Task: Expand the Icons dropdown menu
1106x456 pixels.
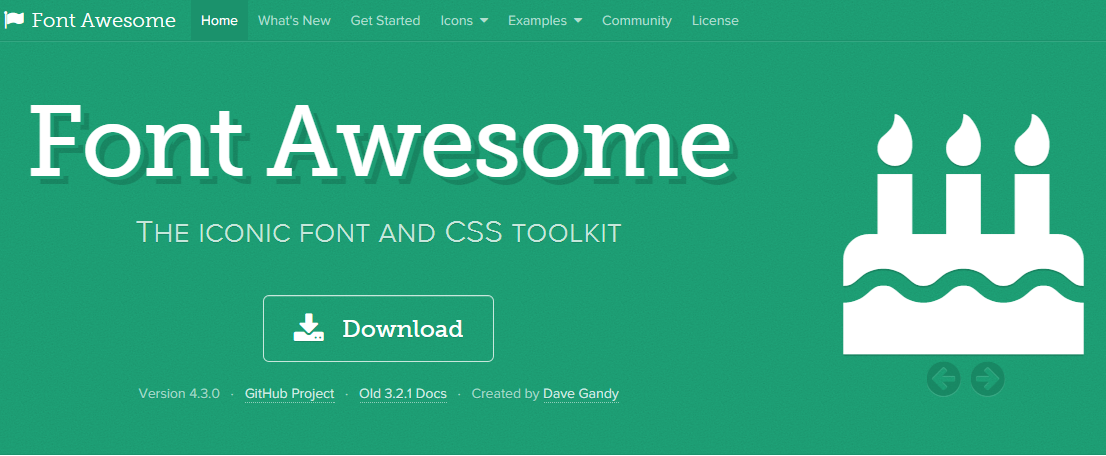Action: [x=464, y=20]
